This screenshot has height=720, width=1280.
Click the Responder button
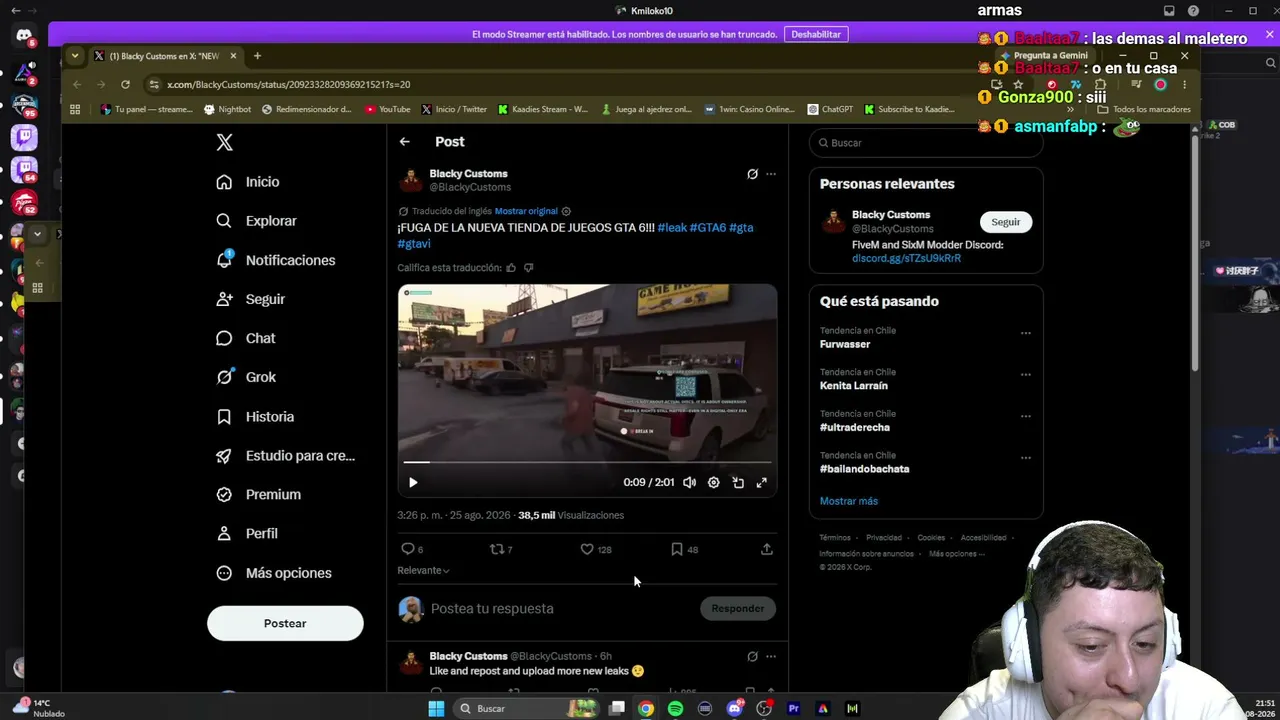pyautogui.click(x=738, y=608)
